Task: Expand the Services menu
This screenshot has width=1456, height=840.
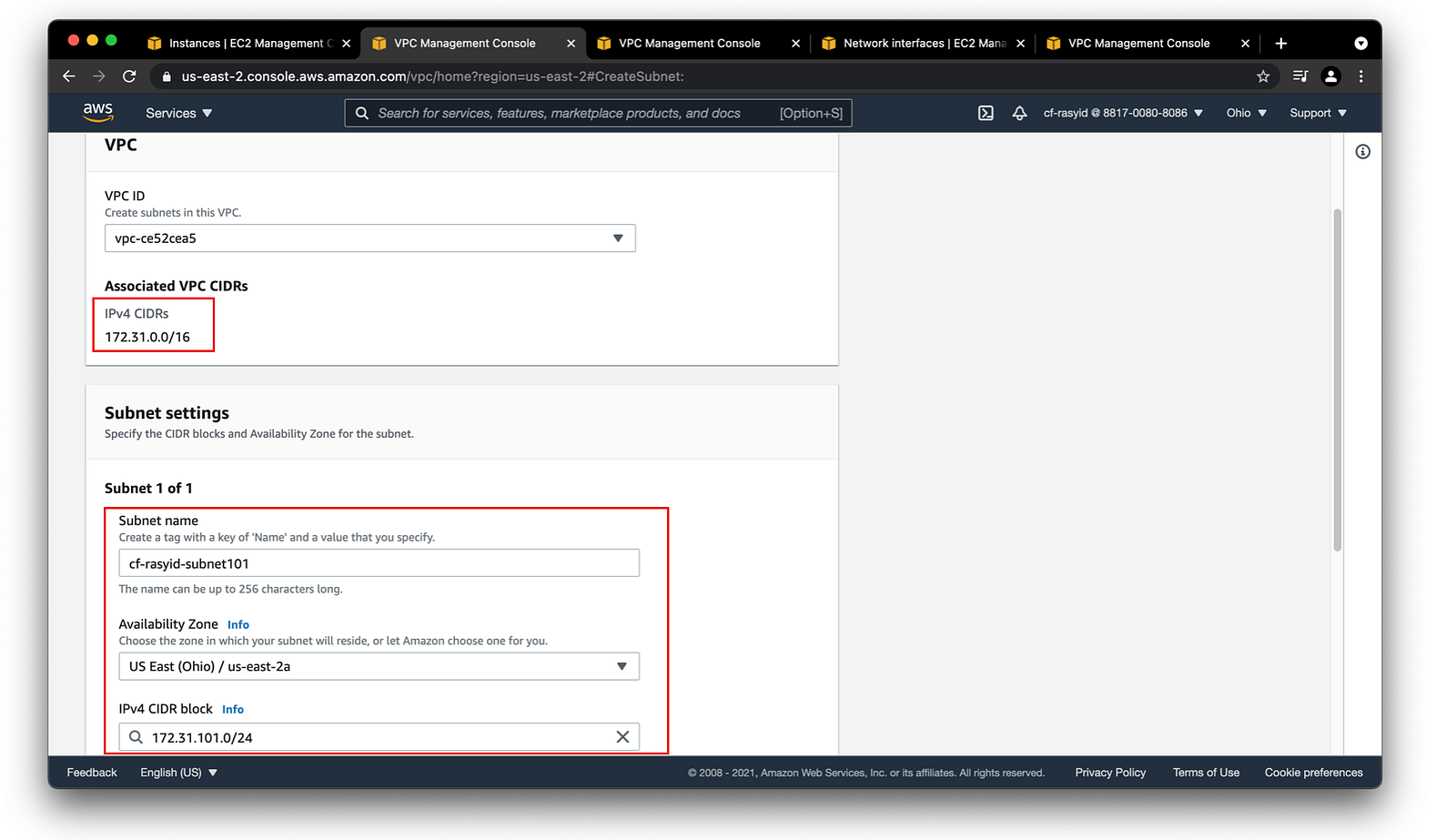Action: click(178, 113)
